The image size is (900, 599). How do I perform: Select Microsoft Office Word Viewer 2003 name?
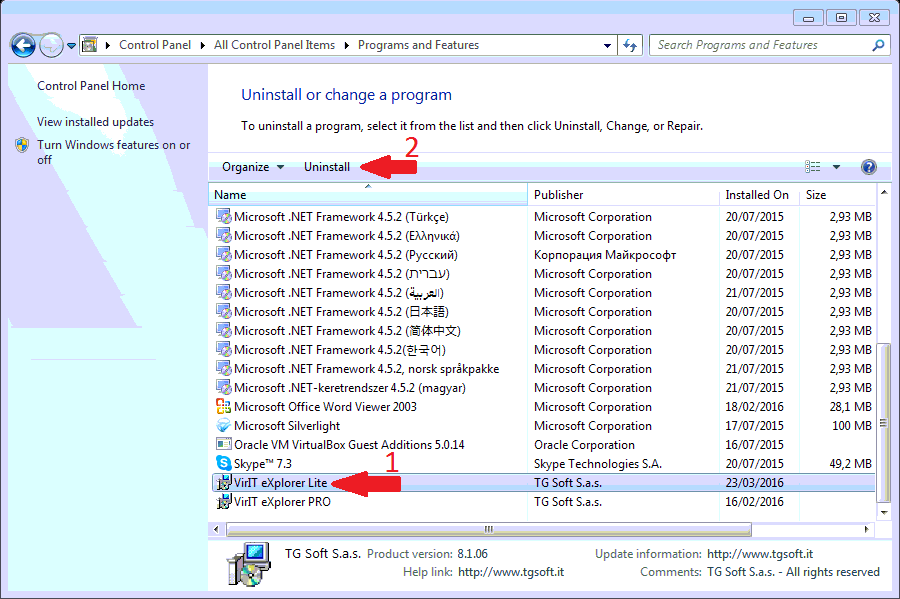point(325,407)
